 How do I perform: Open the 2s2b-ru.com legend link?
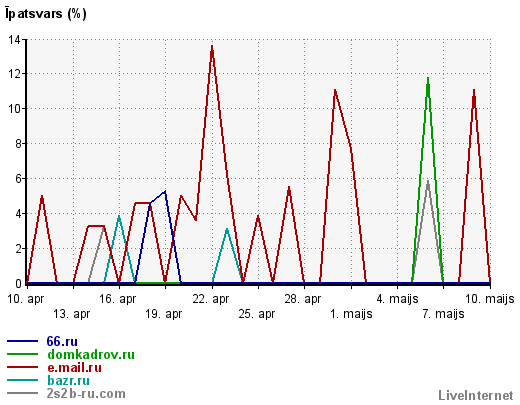86,393
